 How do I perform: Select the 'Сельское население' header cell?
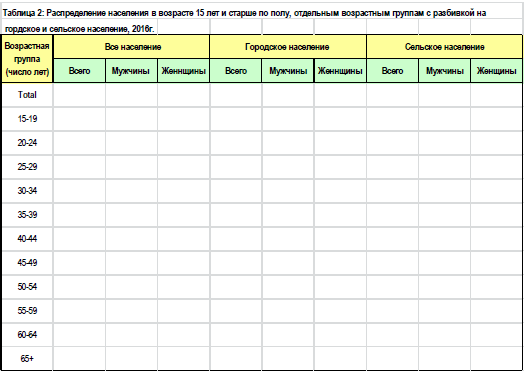(x=444, y=47)
